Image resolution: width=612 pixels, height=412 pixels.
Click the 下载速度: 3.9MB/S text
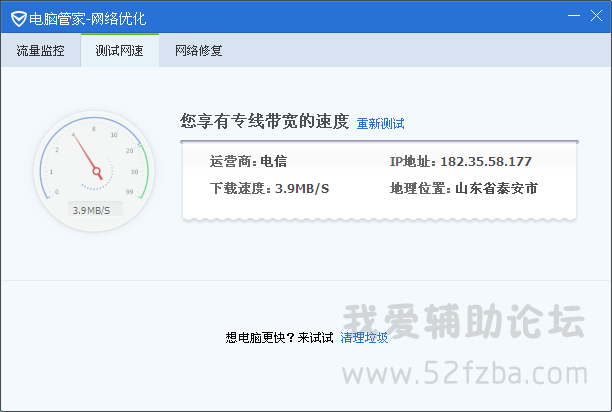269,188
